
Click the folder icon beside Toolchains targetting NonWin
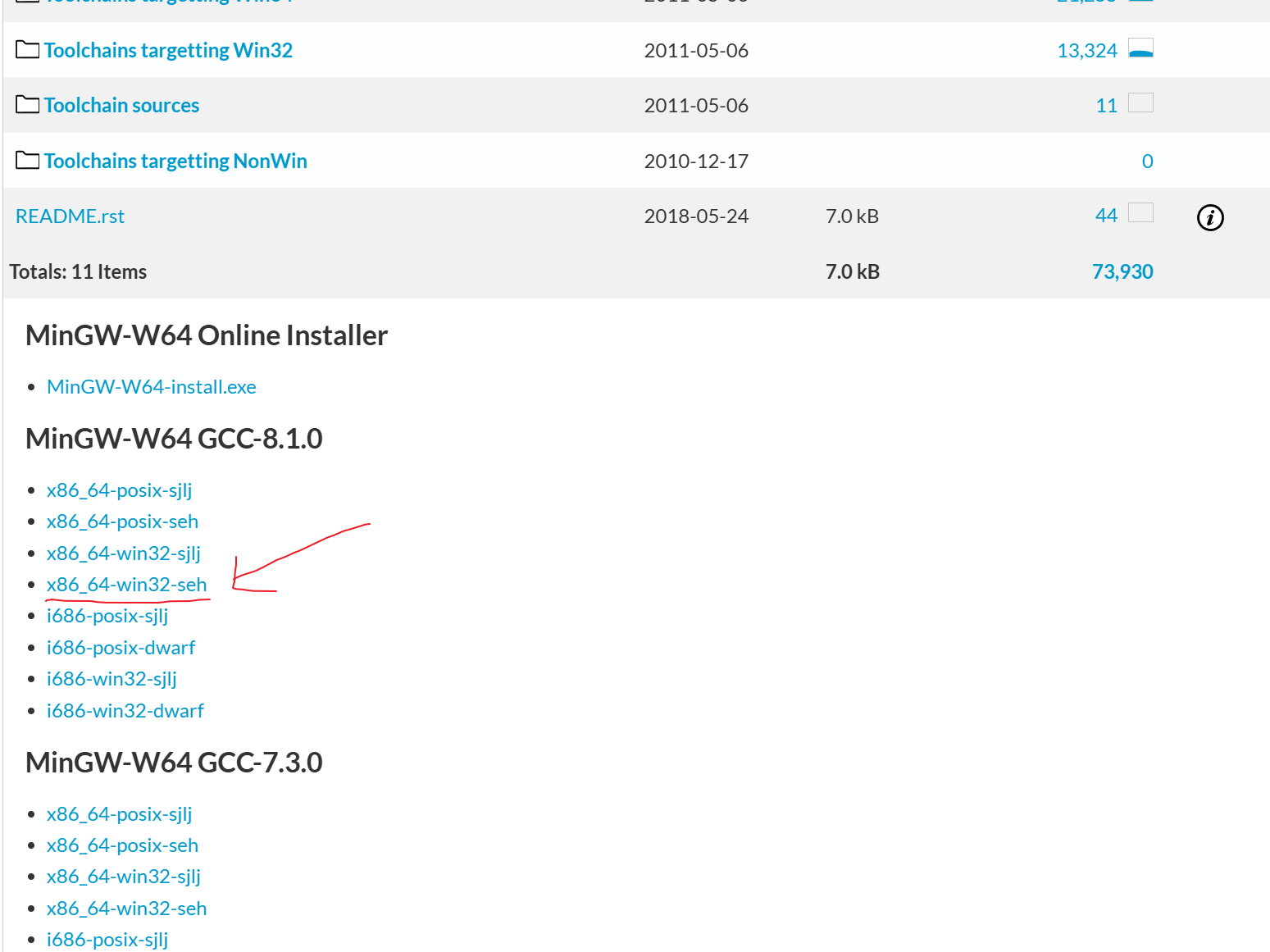27,161
